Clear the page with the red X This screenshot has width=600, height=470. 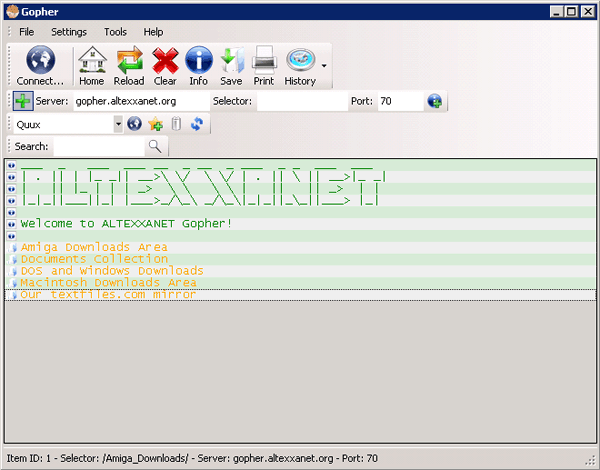point(165,62)
